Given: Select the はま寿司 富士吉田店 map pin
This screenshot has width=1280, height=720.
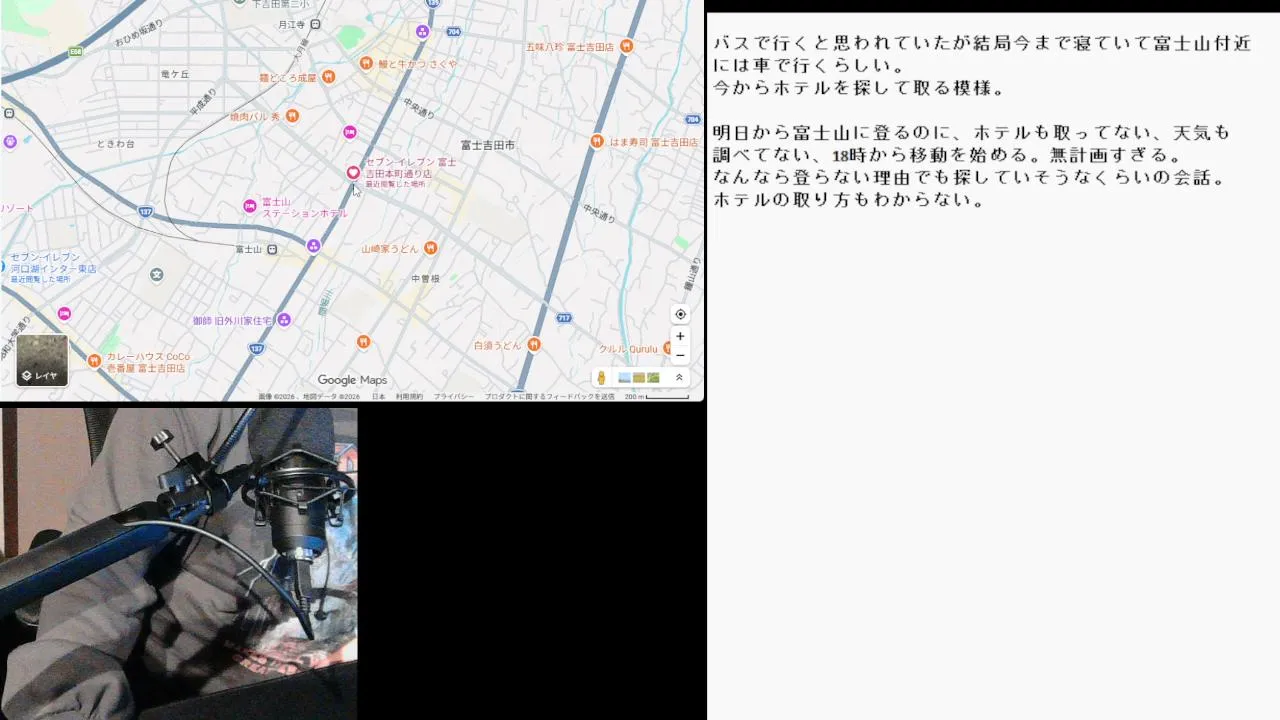Looking at the screenshot, I should [x=597, y=141].
